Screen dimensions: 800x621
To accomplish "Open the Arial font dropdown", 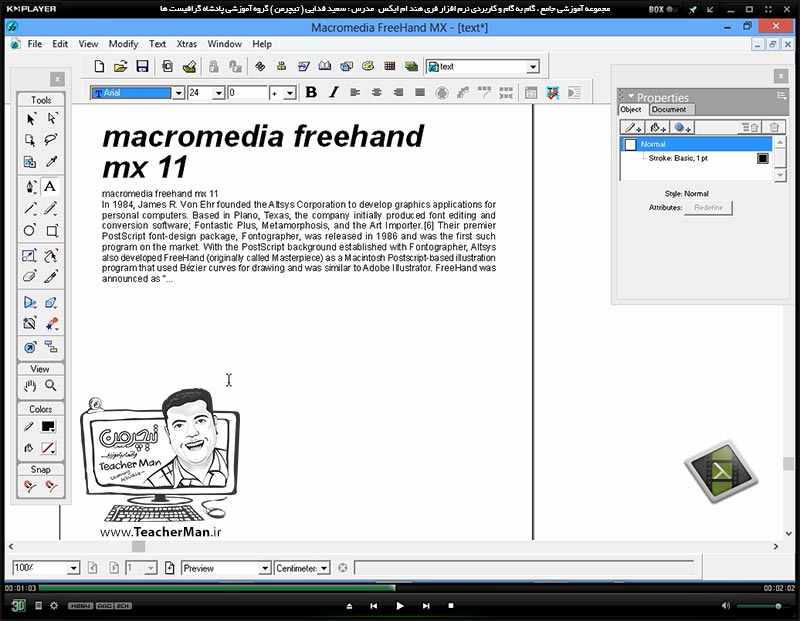I will (179, 93).
